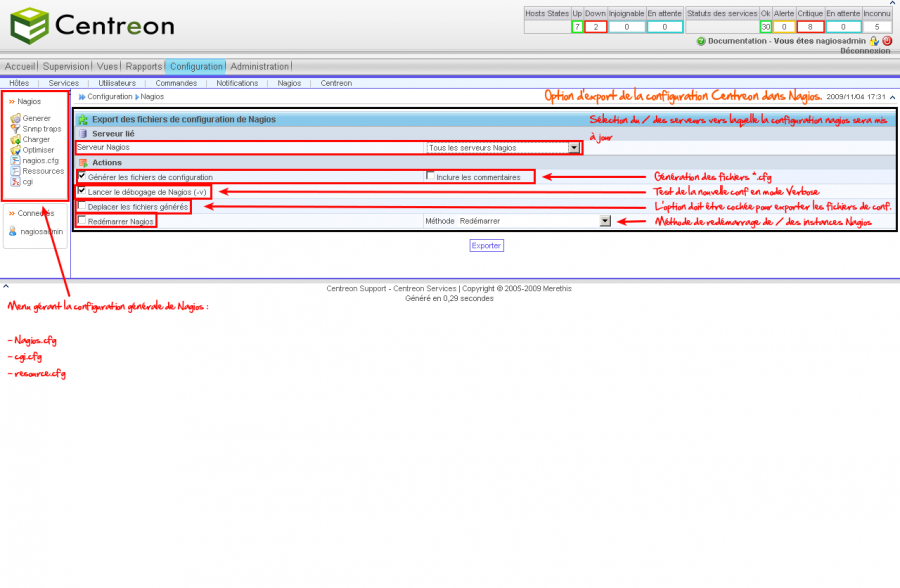This screenshot has height=588, width=900.
Task: Open the Administration tab
Action: [x=259, y=67]
